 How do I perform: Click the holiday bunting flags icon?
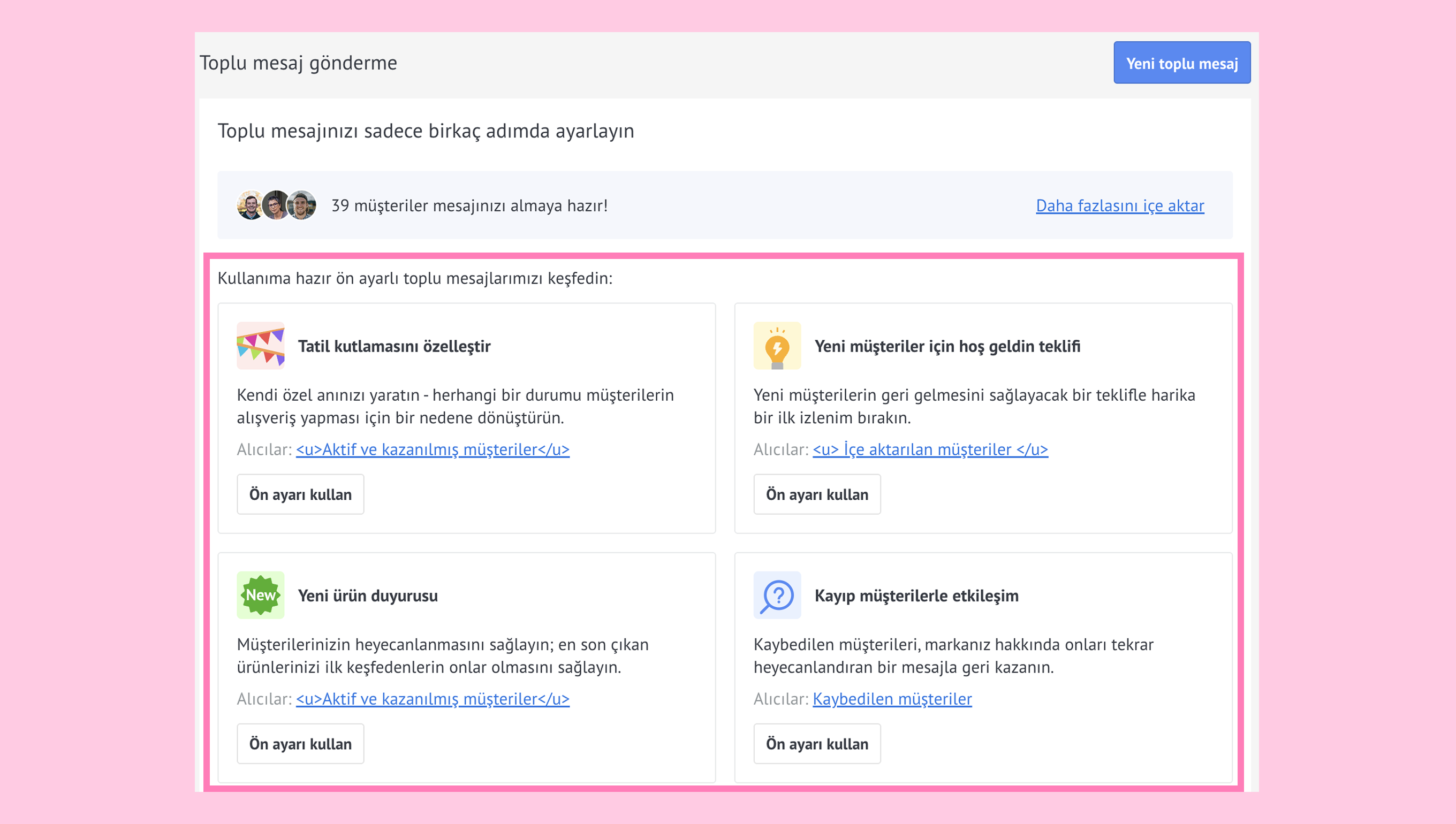click(260, 346)
